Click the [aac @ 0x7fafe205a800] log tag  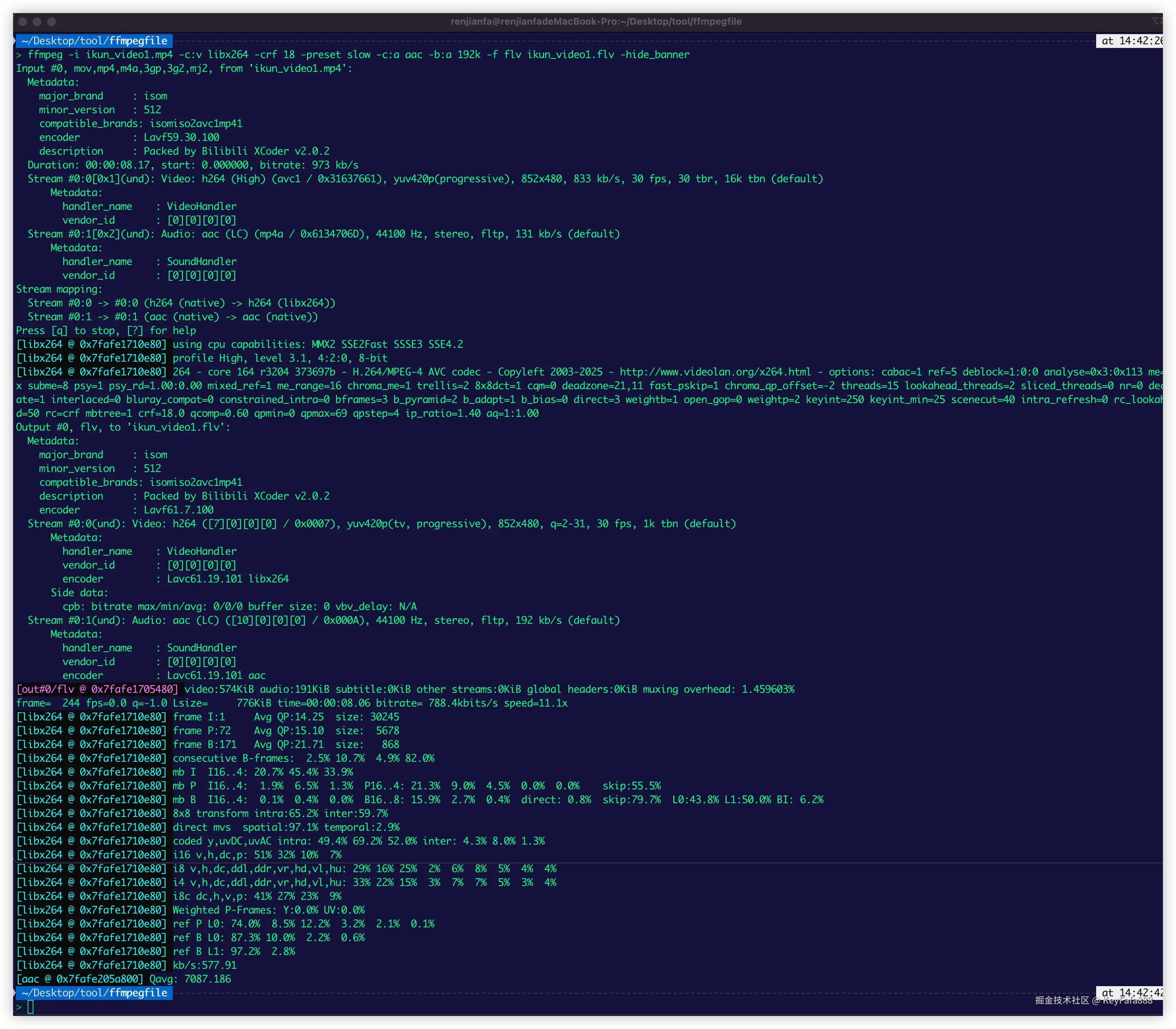point(80,979)
